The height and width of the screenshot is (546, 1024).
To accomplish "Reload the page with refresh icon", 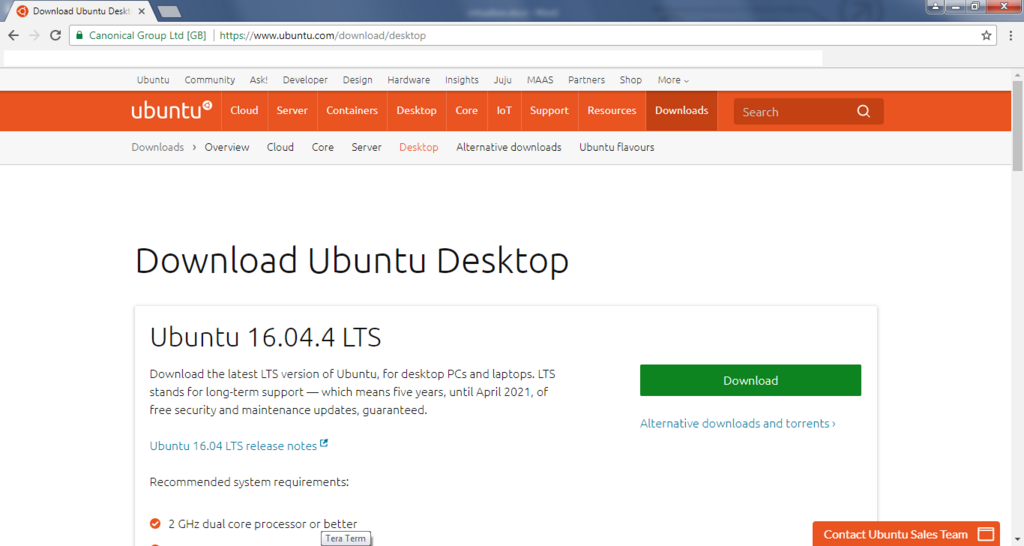I will click(56, 35).
